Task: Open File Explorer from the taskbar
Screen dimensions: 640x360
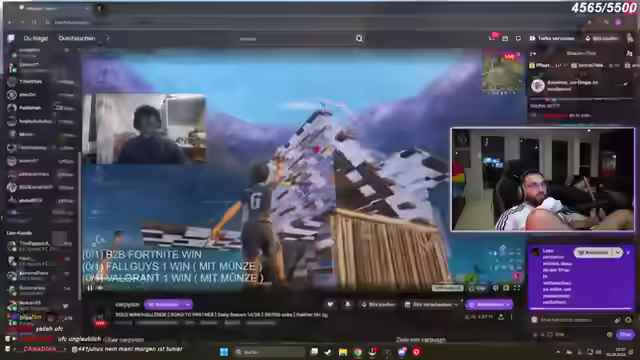Action: pos(343,352)
